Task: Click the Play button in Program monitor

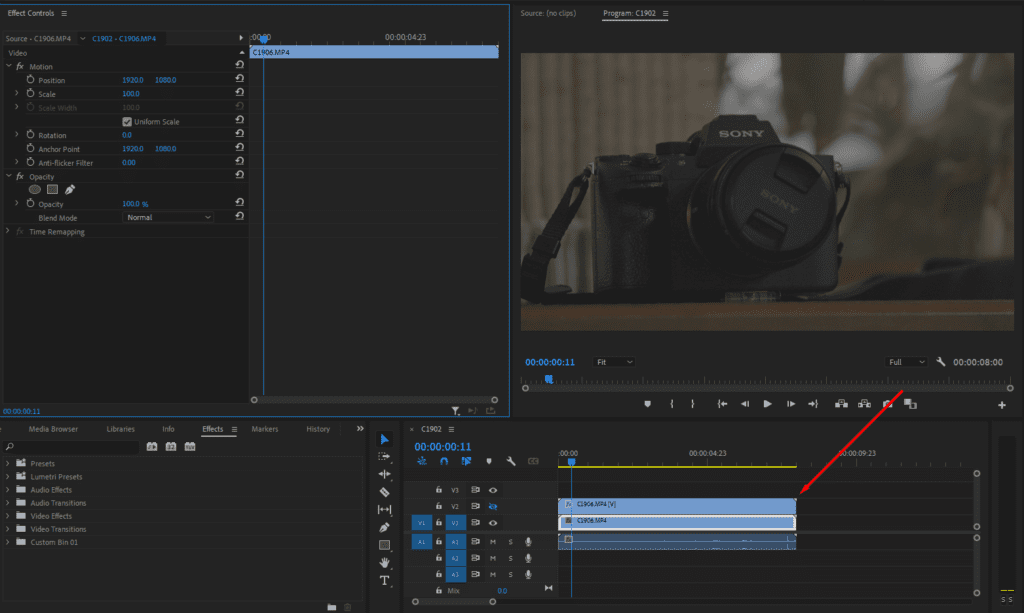Action: [767, 404]
